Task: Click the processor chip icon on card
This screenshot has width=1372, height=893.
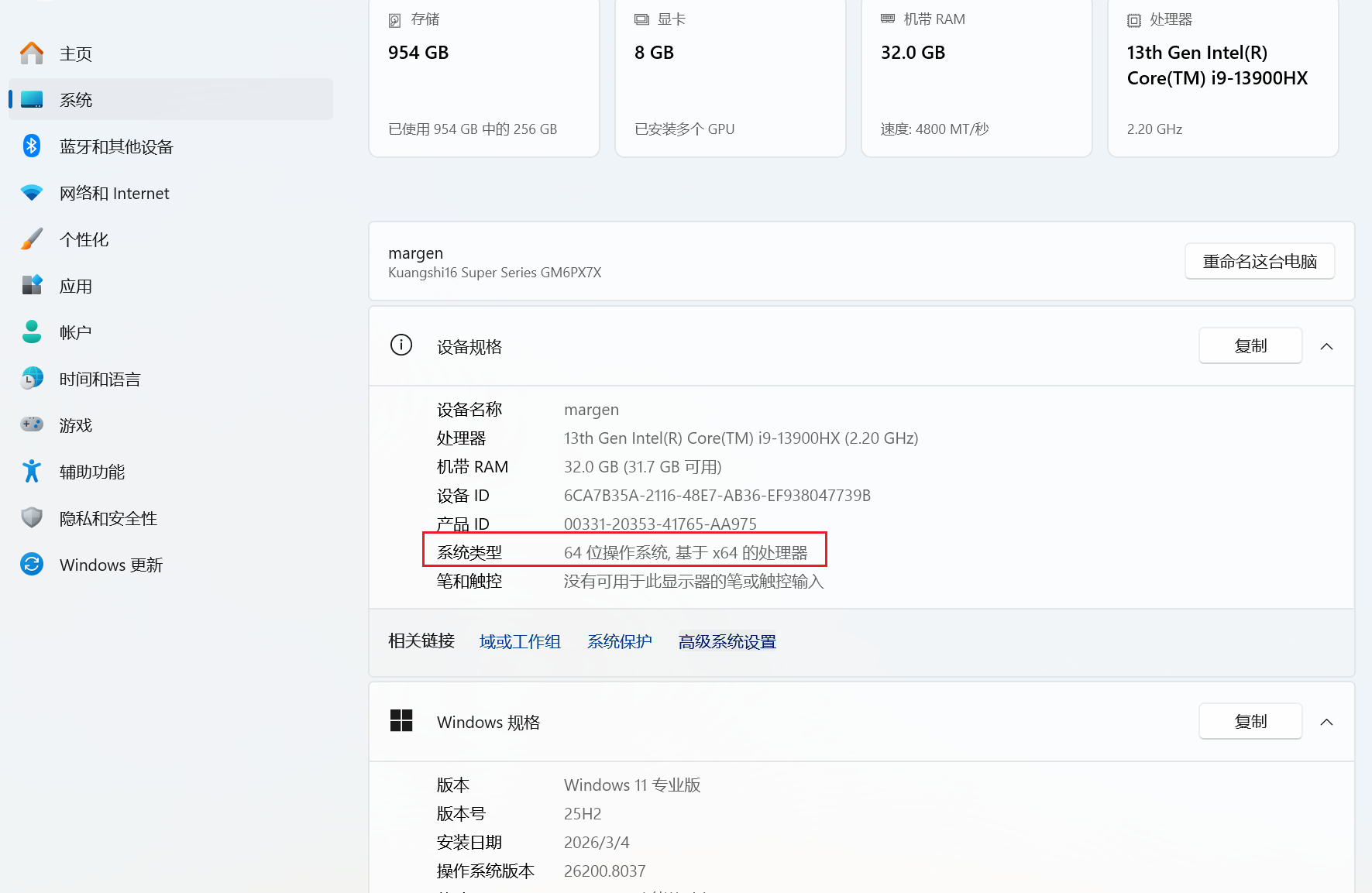Action: [1134, 20]
